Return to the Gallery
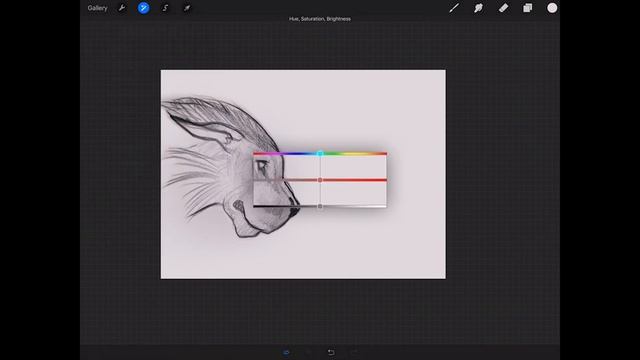This screenshot has width=640, height=360. click(x=97, y=8)
